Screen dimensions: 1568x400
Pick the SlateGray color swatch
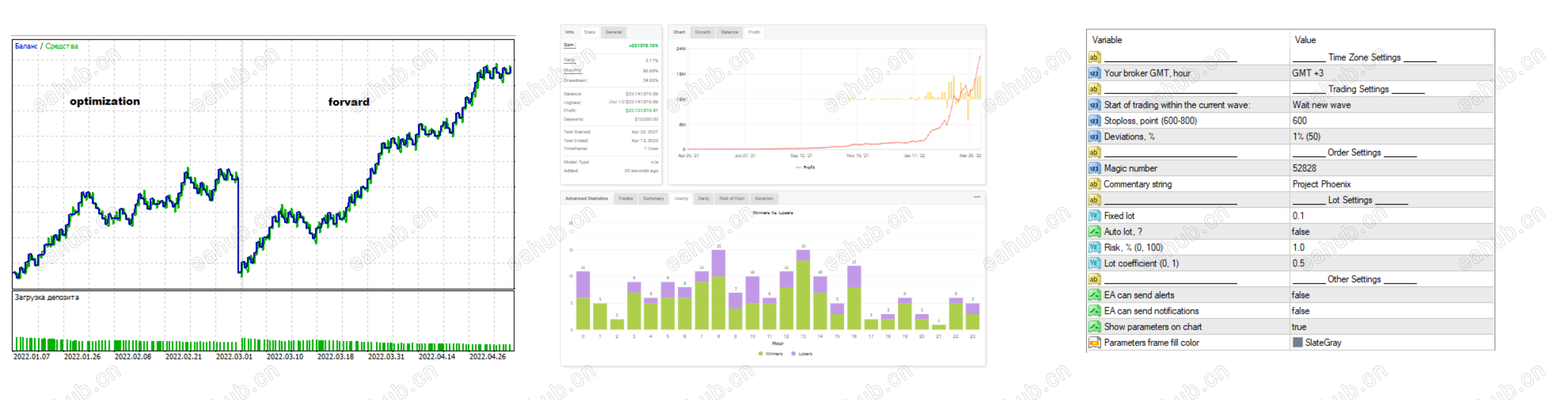pos(1298,342)
